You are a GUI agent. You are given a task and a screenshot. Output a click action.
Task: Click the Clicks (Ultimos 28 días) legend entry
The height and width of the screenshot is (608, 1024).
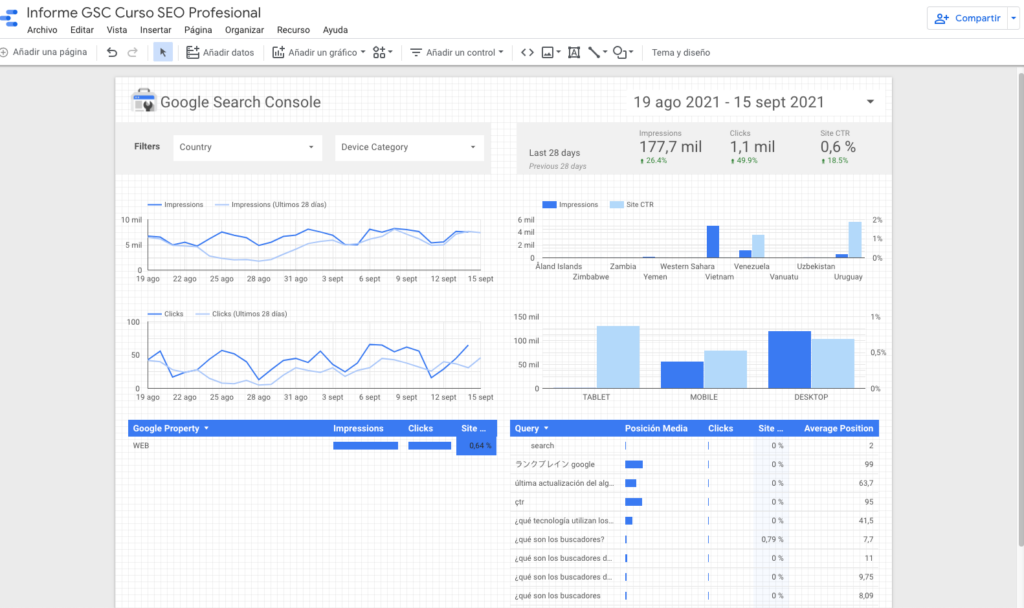242,314
